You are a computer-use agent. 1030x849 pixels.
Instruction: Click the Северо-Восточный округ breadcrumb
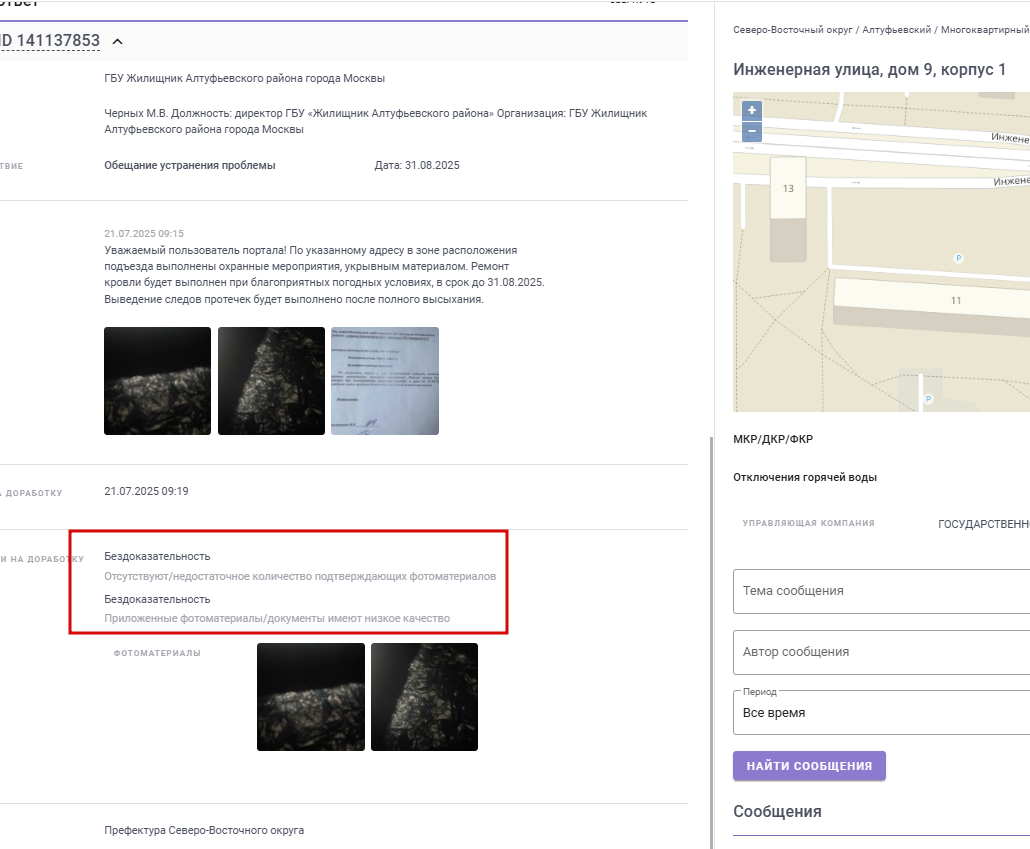[793, 30]
